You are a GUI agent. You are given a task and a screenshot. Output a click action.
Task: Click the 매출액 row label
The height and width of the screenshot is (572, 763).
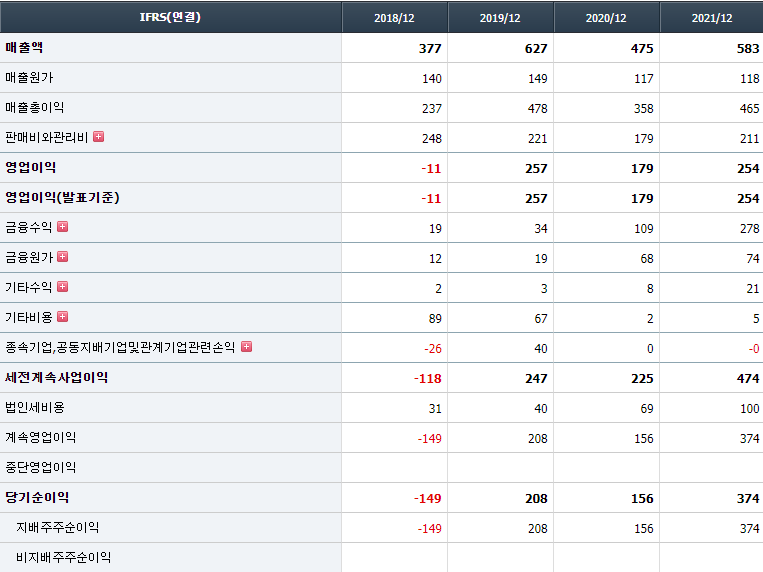(x=24, y=47)
